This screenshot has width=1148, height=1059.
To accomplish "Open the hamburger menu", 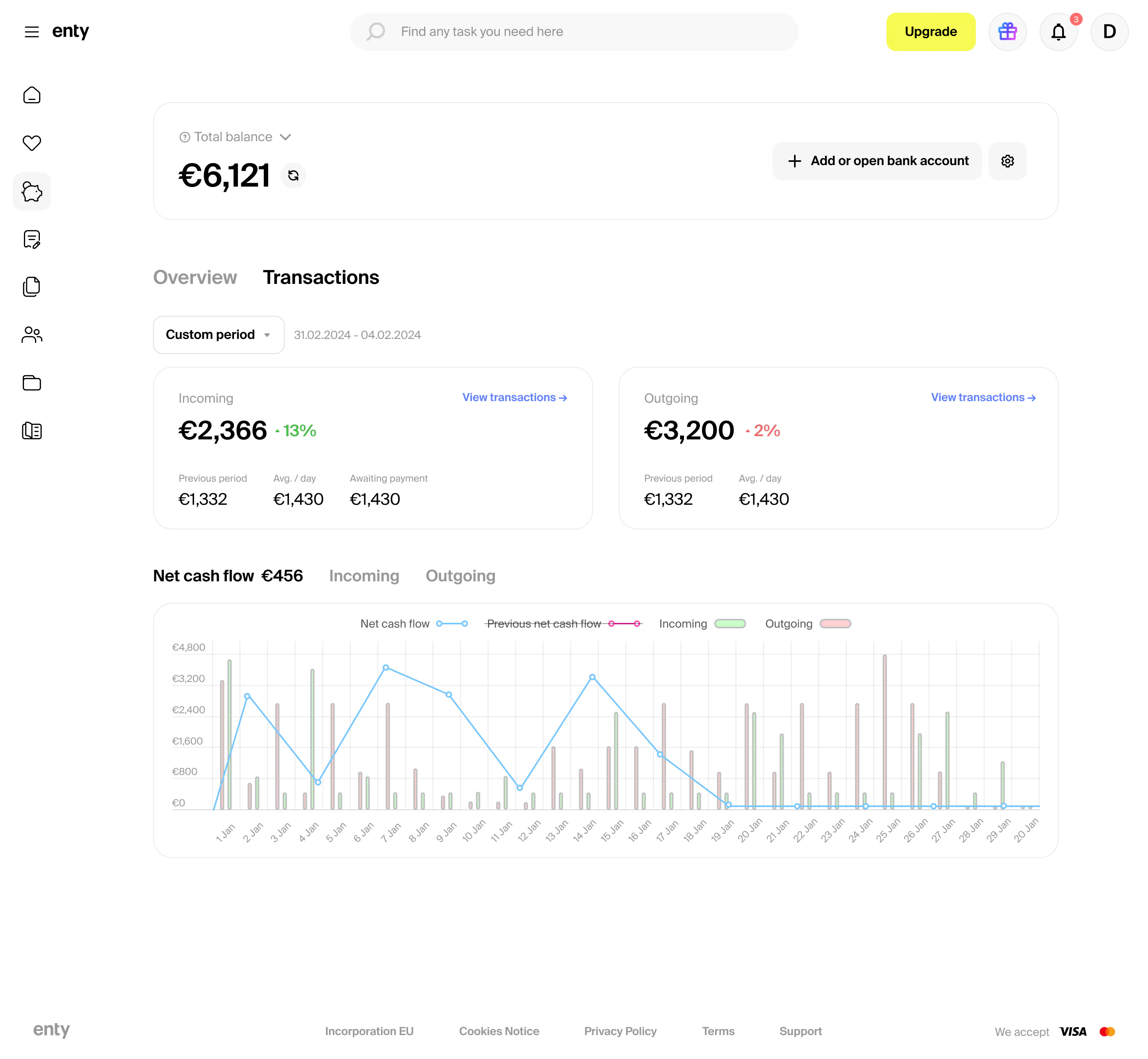I will click(32, 31).
